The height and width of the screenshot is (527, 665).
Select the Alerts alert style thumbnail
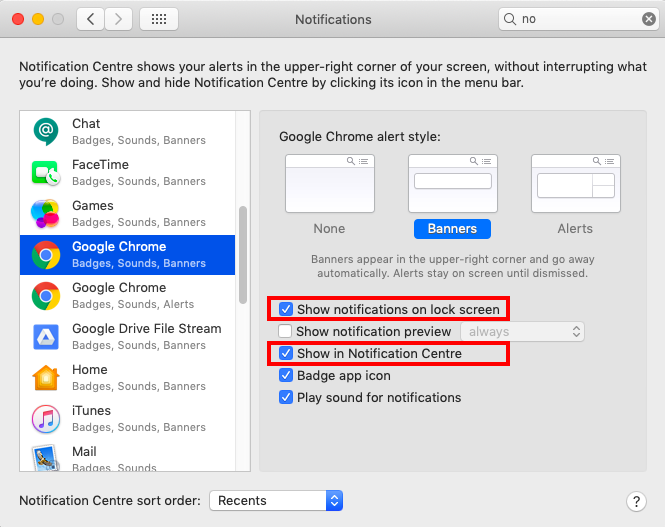576,184
